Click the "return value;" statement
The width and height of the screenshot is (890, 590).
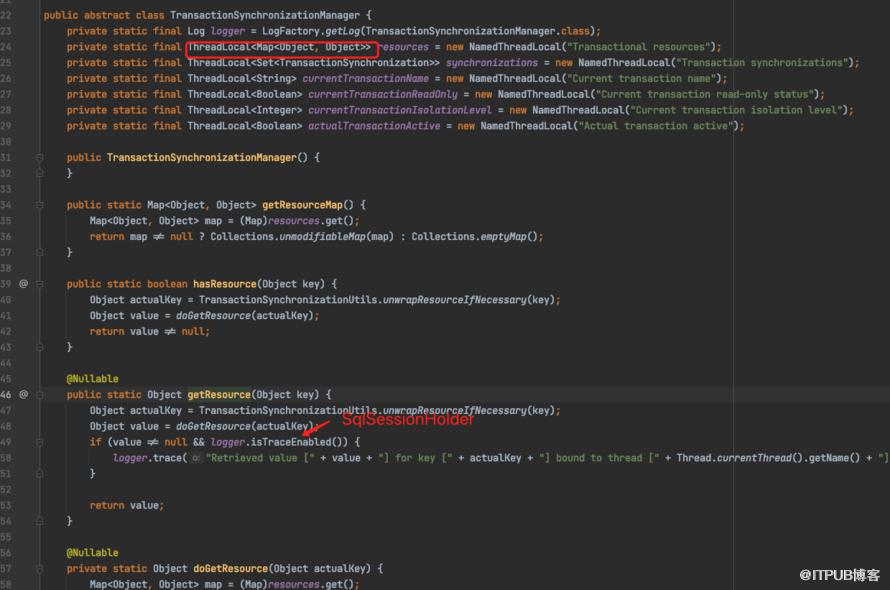point(127,505)
